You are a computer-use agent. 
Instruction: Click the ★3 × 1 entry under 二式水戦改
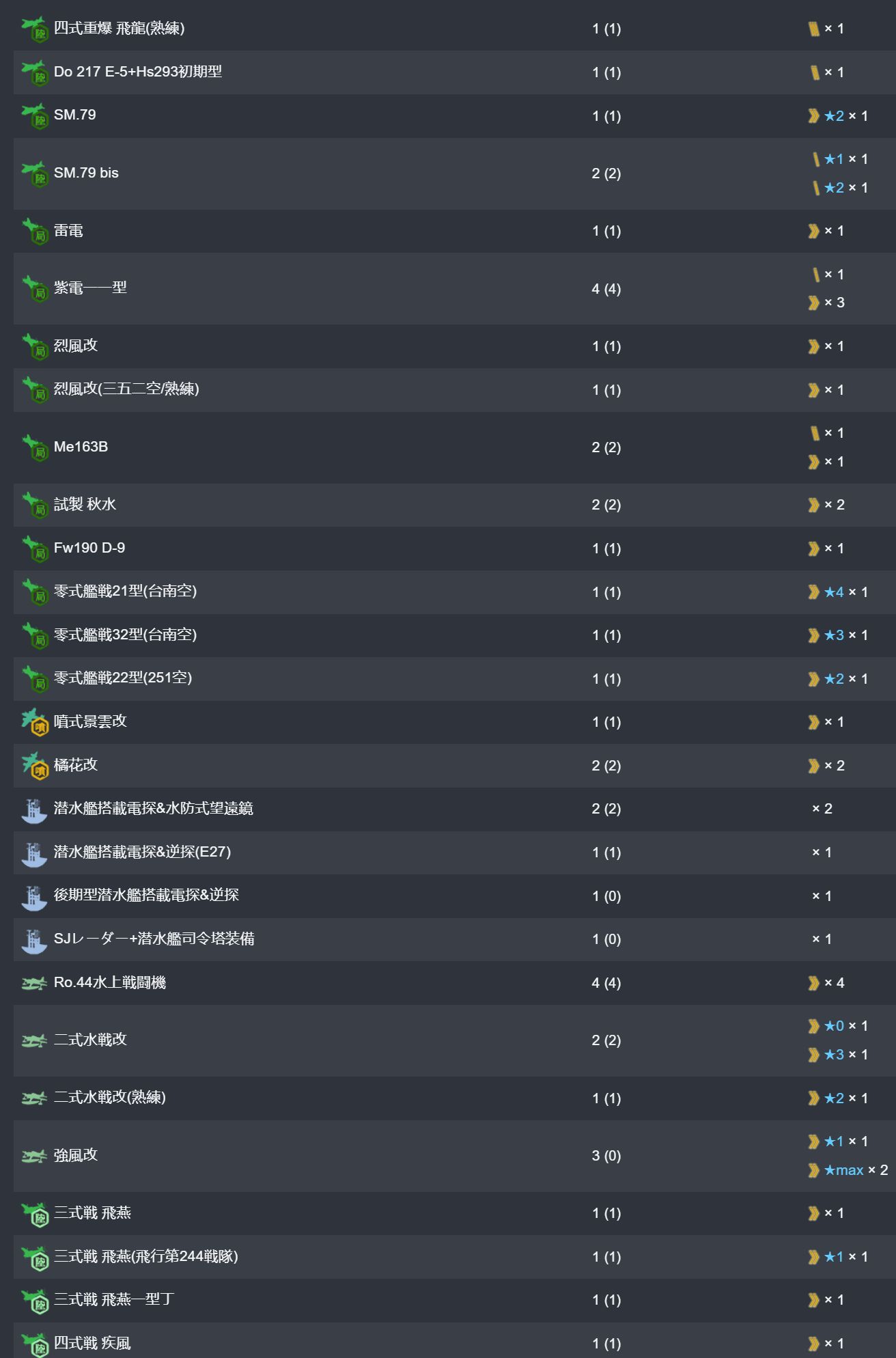point(845,1055)
